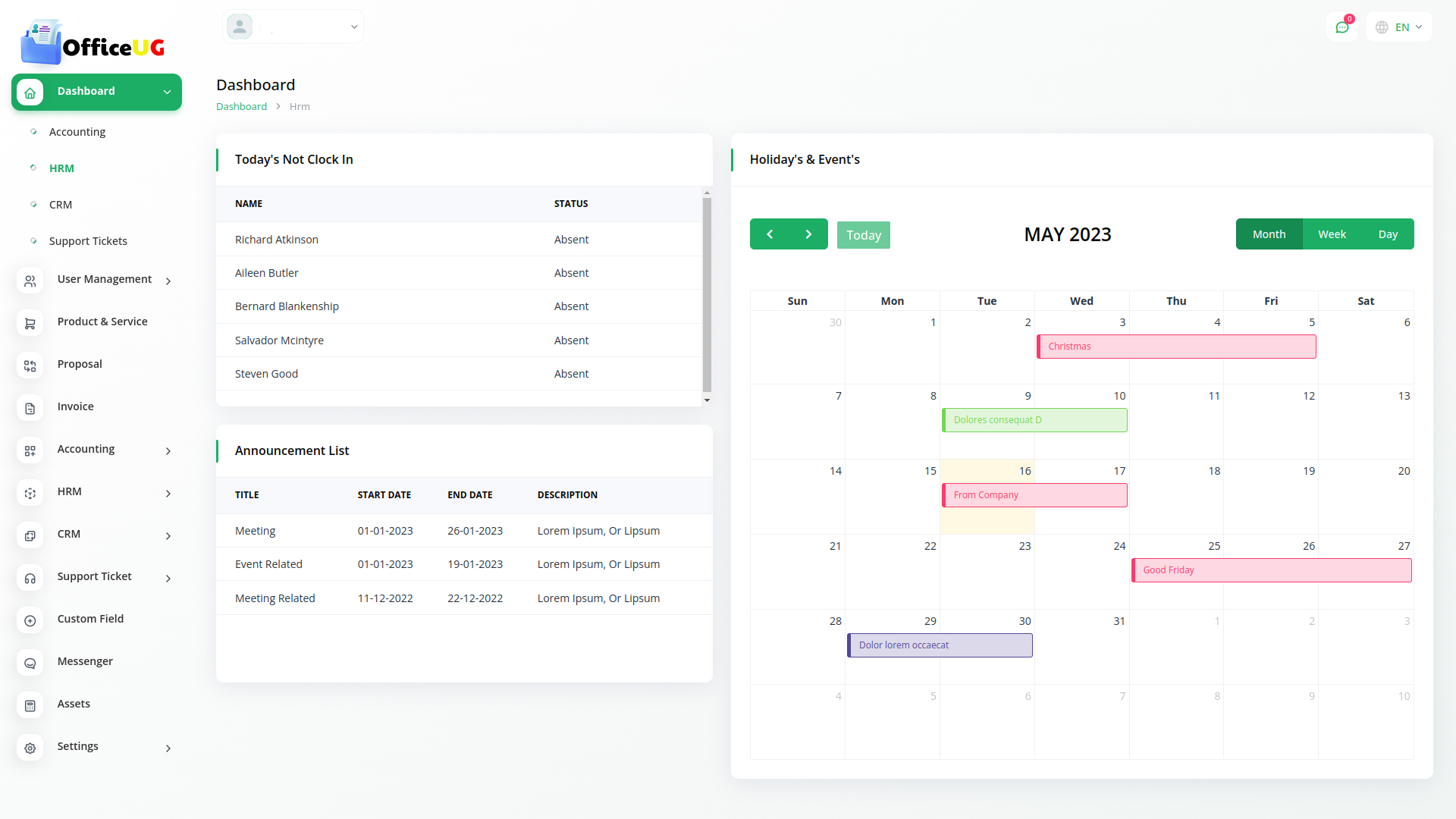Click the Assets calculator icon

tap(30, 706)
